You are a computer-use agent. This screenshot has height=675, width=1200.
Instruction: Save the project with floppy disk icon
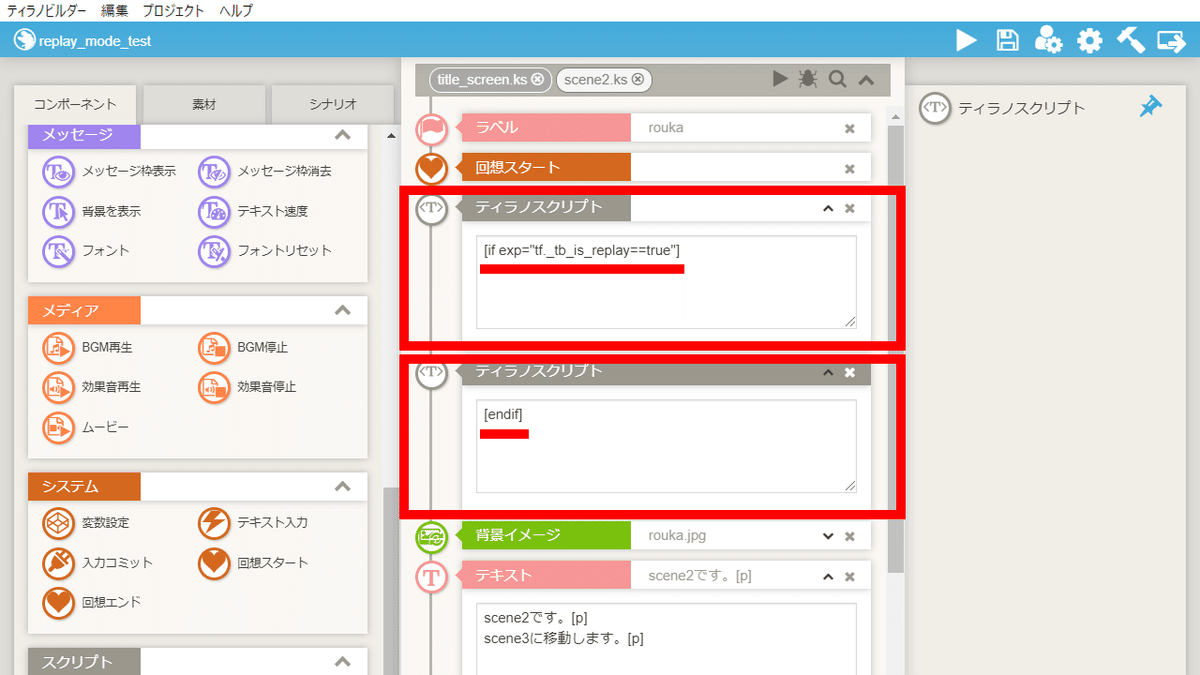1008,40
